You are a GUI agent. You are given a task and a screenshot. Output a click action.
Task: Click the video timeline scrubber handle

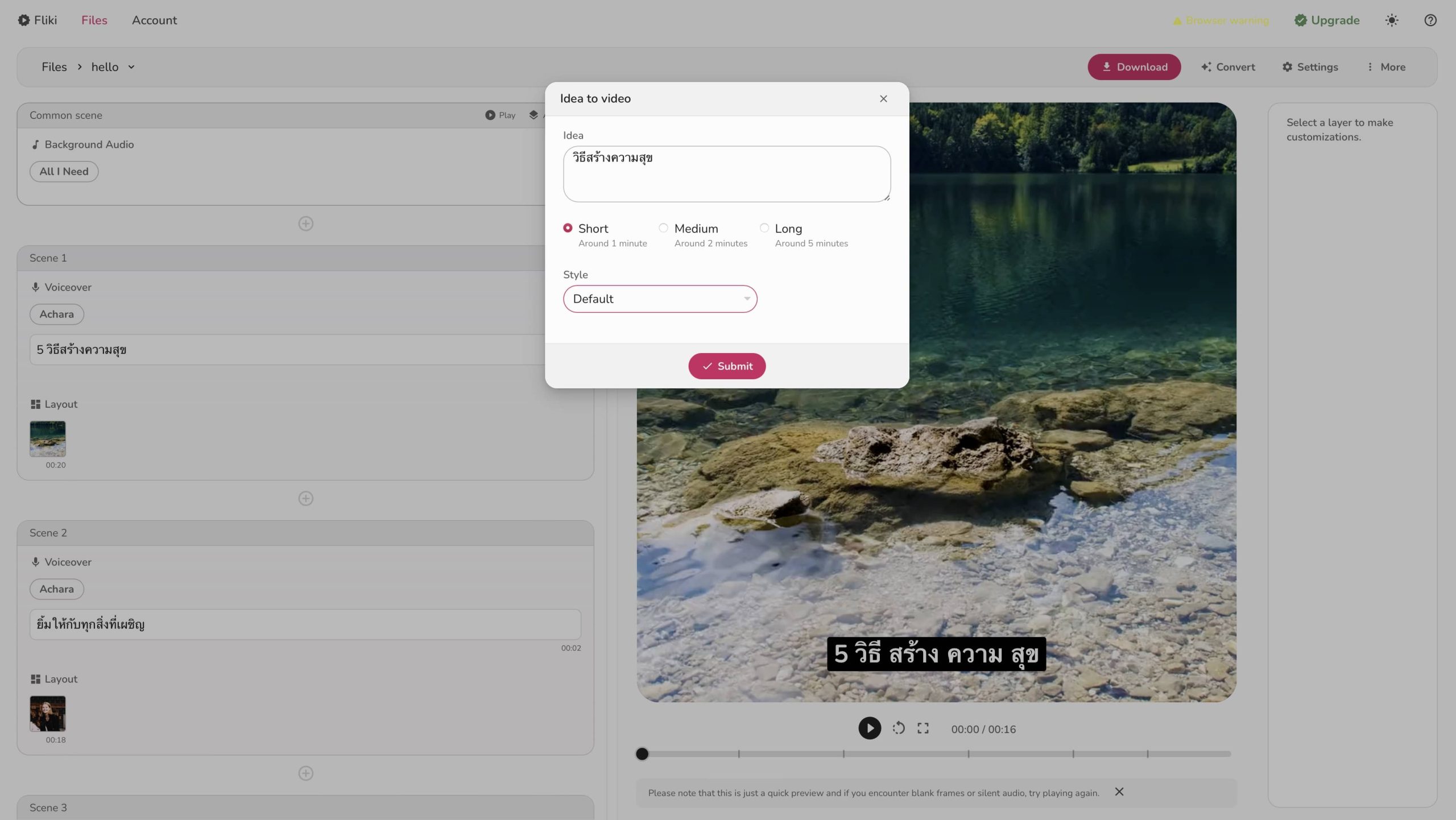642,754
